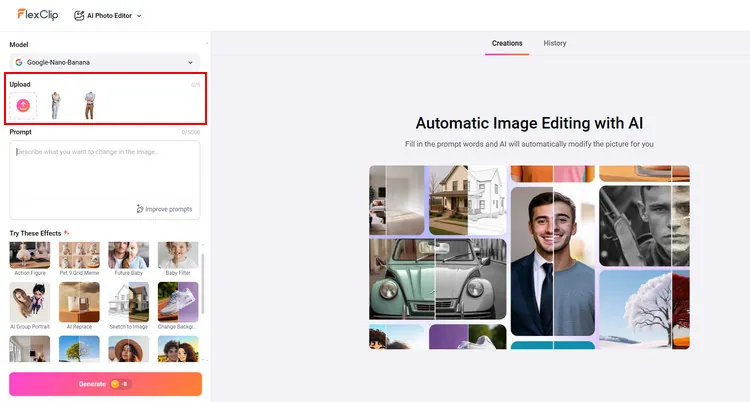Select the first uploaded person thumbnail
The width and height of the screenshot is (750, 402).
pyautogui.click(x=56, y=105)
